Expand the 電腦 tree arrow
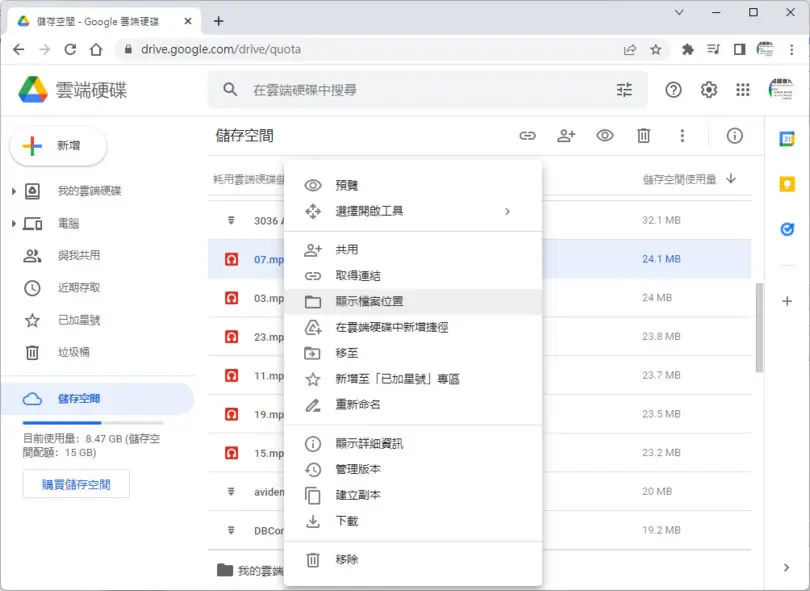This screenshot has height=591, width=810. pyautogui.click(x=14, y=224)
